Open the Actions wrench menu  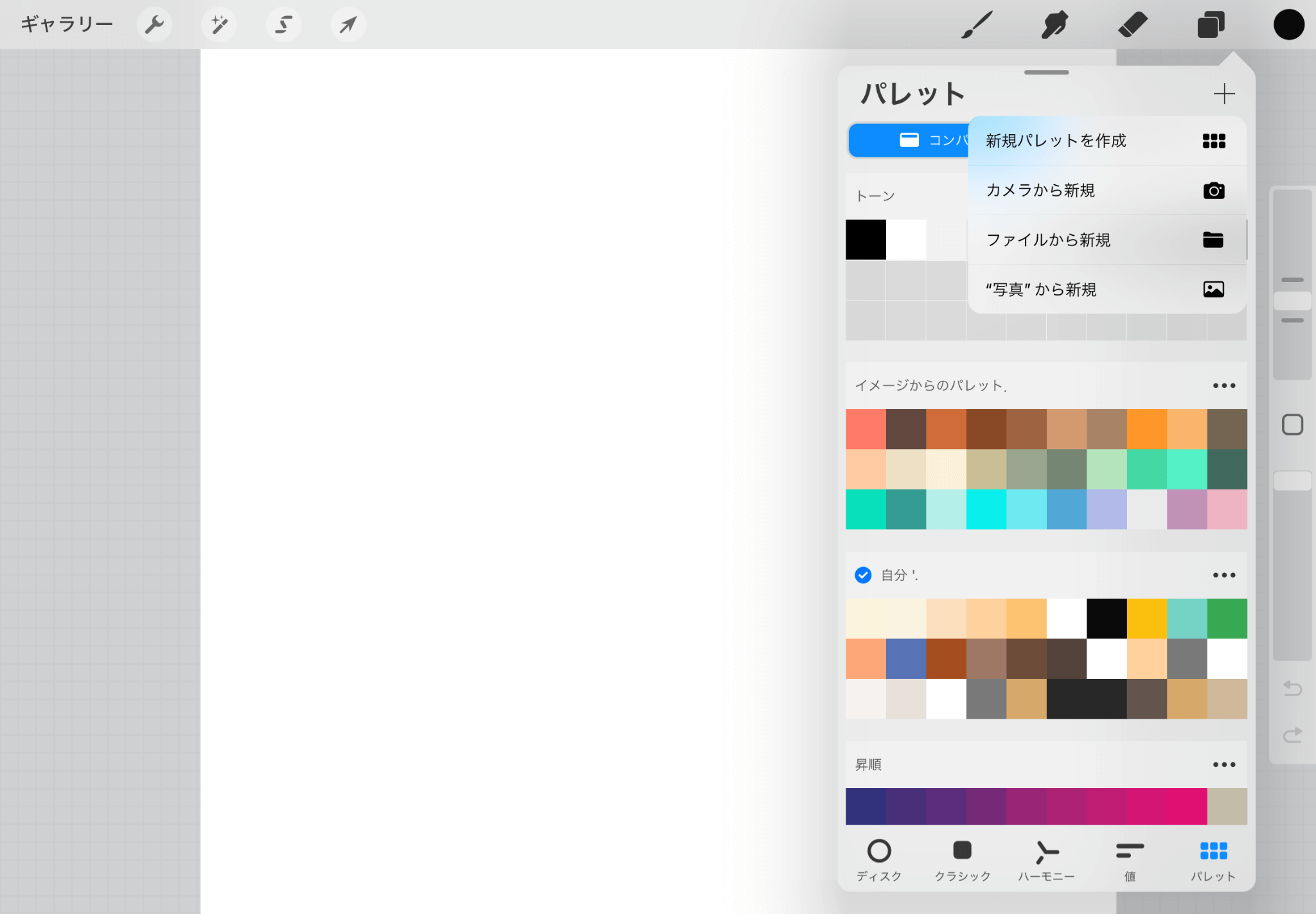(x=154, y=25)
